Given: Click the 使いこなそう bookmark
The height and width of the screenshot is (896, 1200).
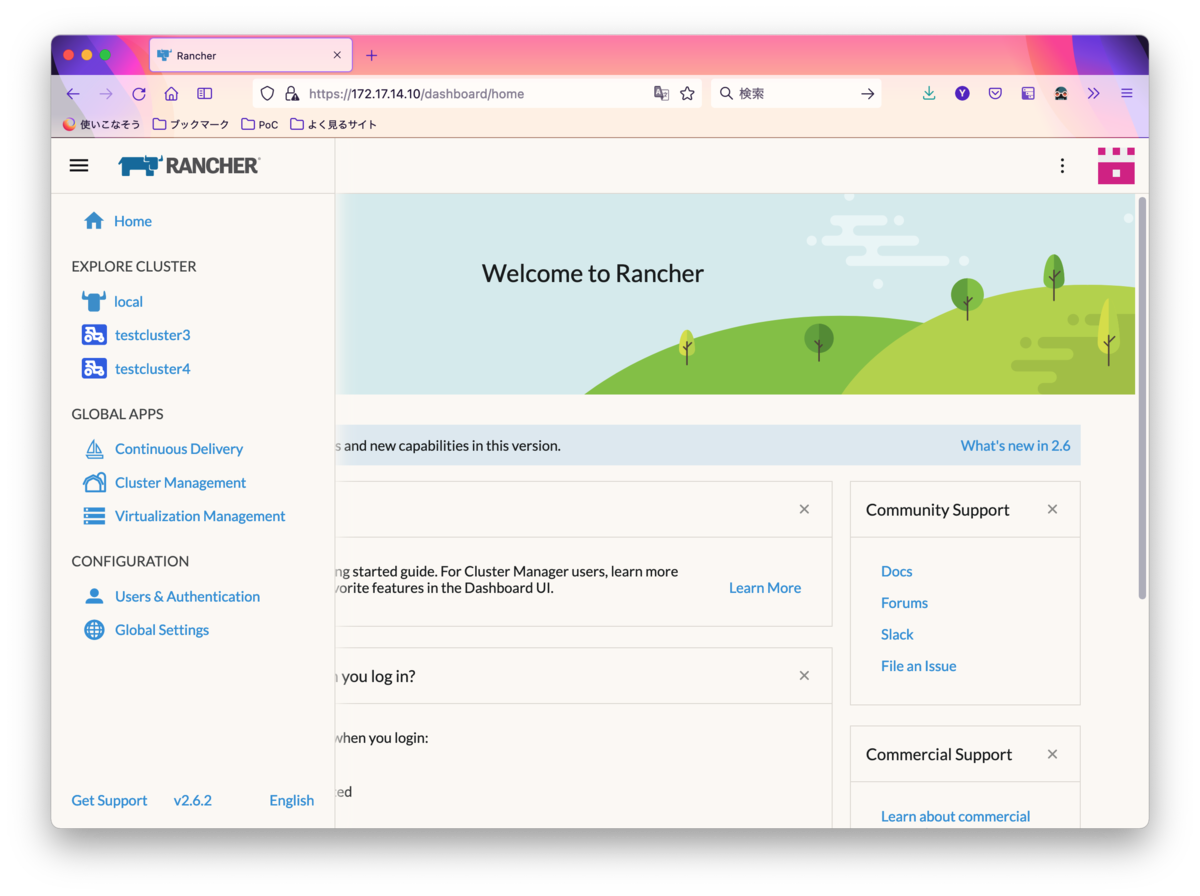Looking at the screenshot, I should (101, 124).
